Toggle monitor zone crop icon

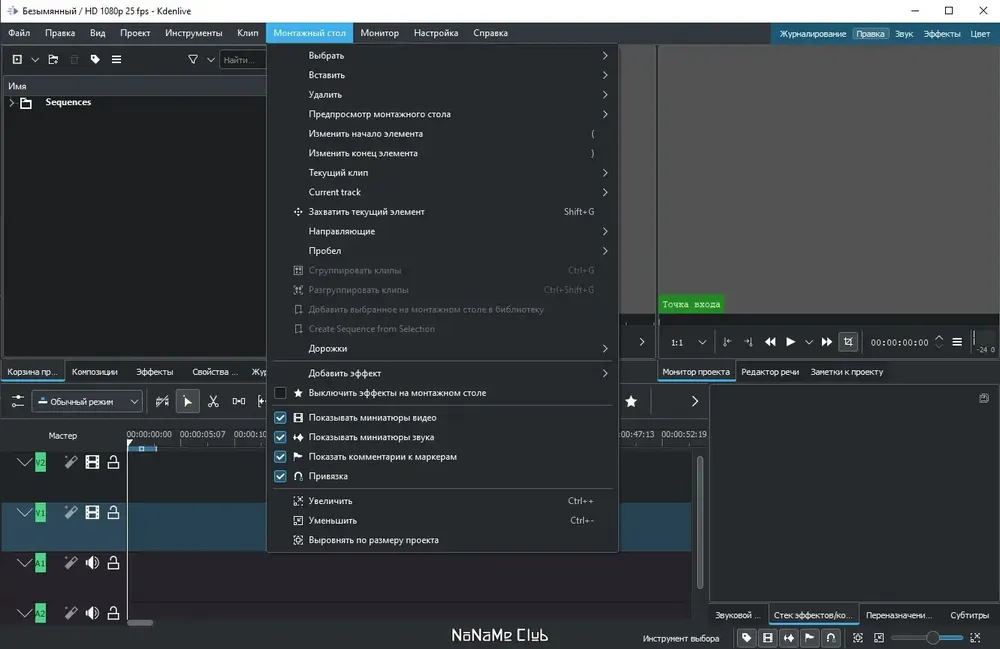tap(848, 342)
